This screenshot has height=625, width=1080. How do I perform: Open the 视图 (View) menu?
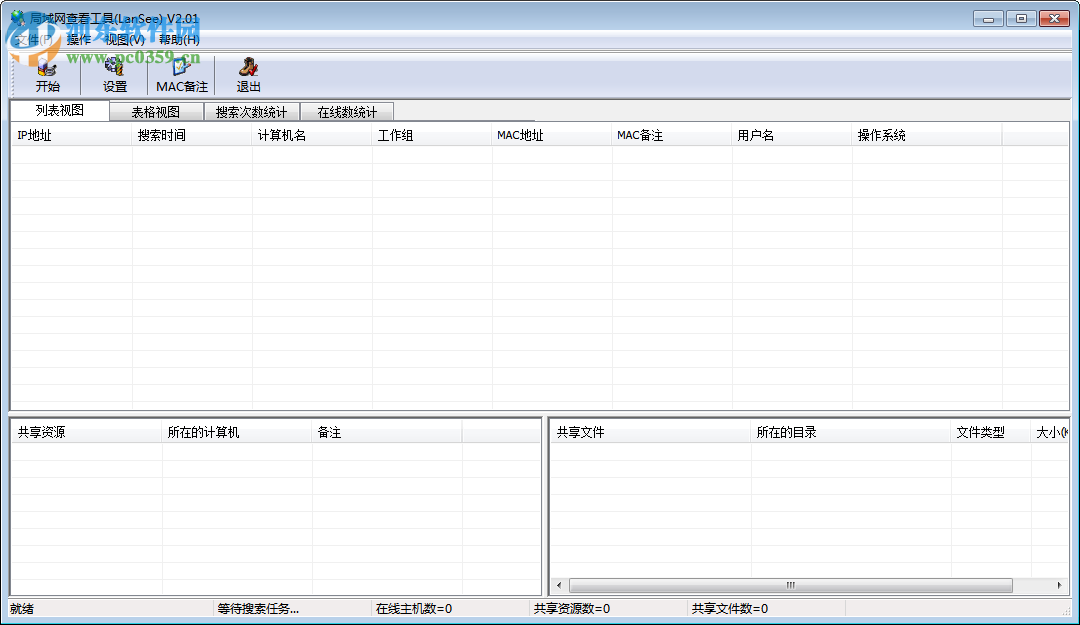click(x=125, y=40)
